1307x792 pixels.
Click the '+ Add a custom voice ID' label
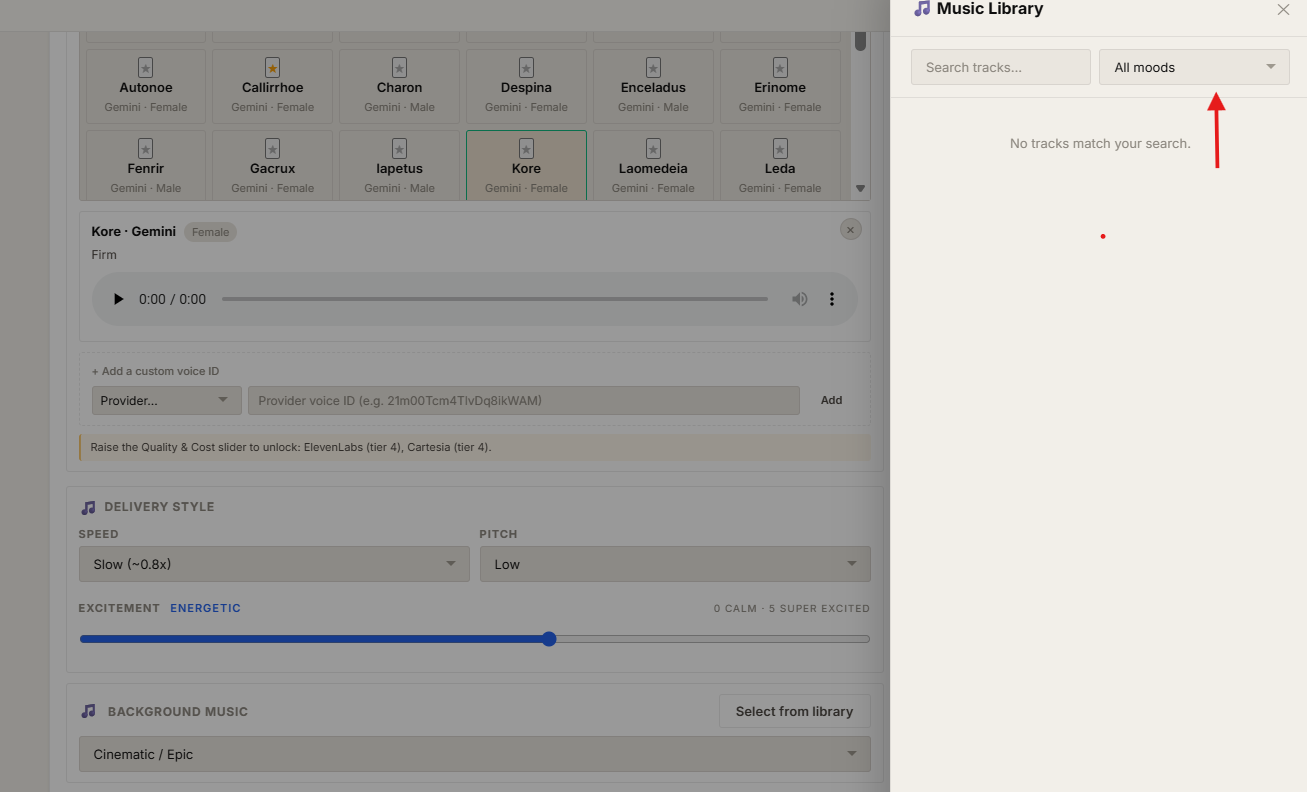[155, 371]
